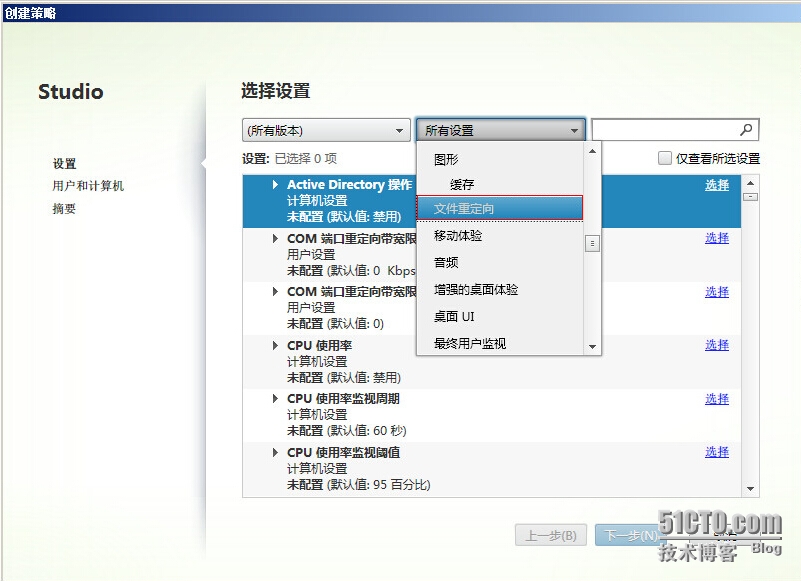
Task: Collapse the 所有设置 category dropdown
Action: (501, 130)
